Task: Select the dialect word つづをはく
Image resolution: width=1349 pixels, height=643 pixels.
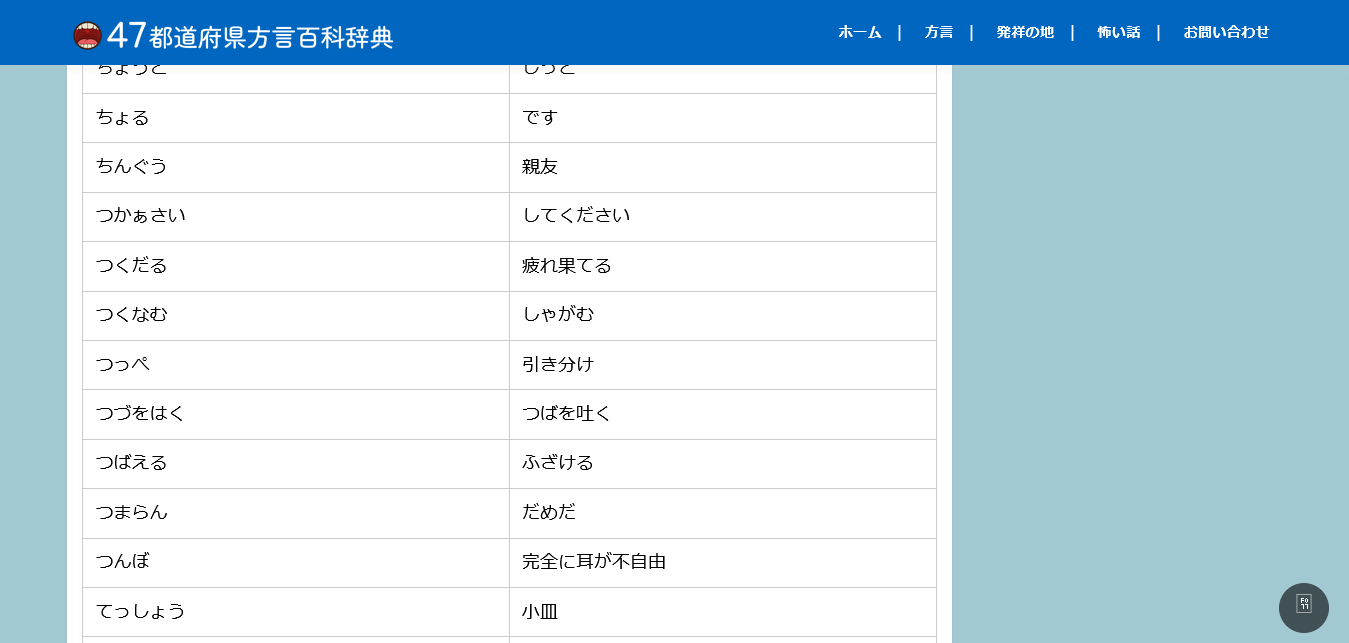Action: click(x=141, y=414)
